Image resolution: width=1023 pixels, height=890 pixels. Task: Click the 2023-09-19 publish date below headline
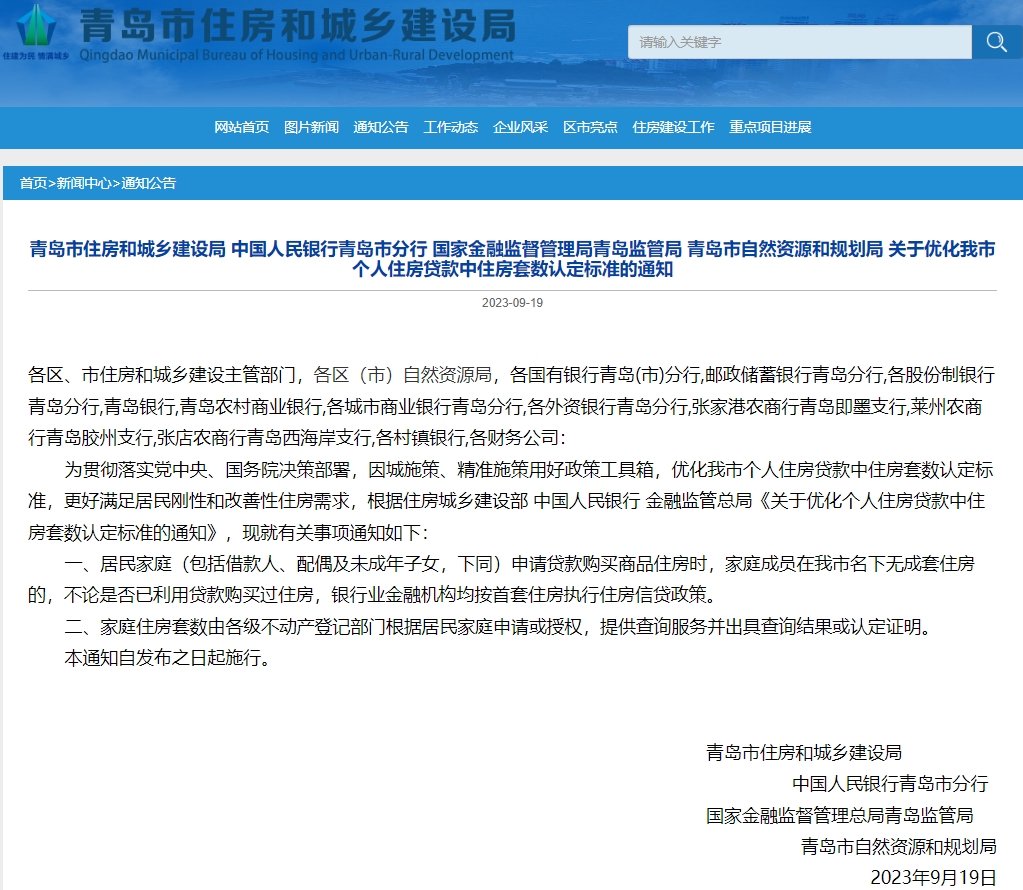512,303
